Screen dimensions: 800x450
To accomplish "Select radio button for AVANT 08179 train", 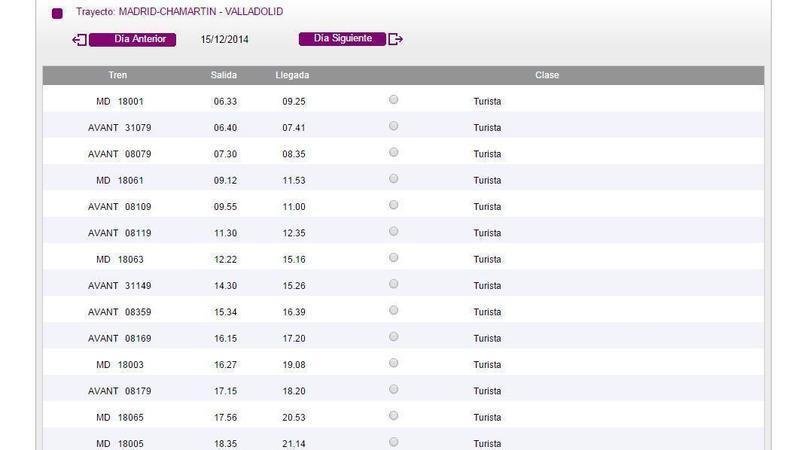I will click(393, 389).
